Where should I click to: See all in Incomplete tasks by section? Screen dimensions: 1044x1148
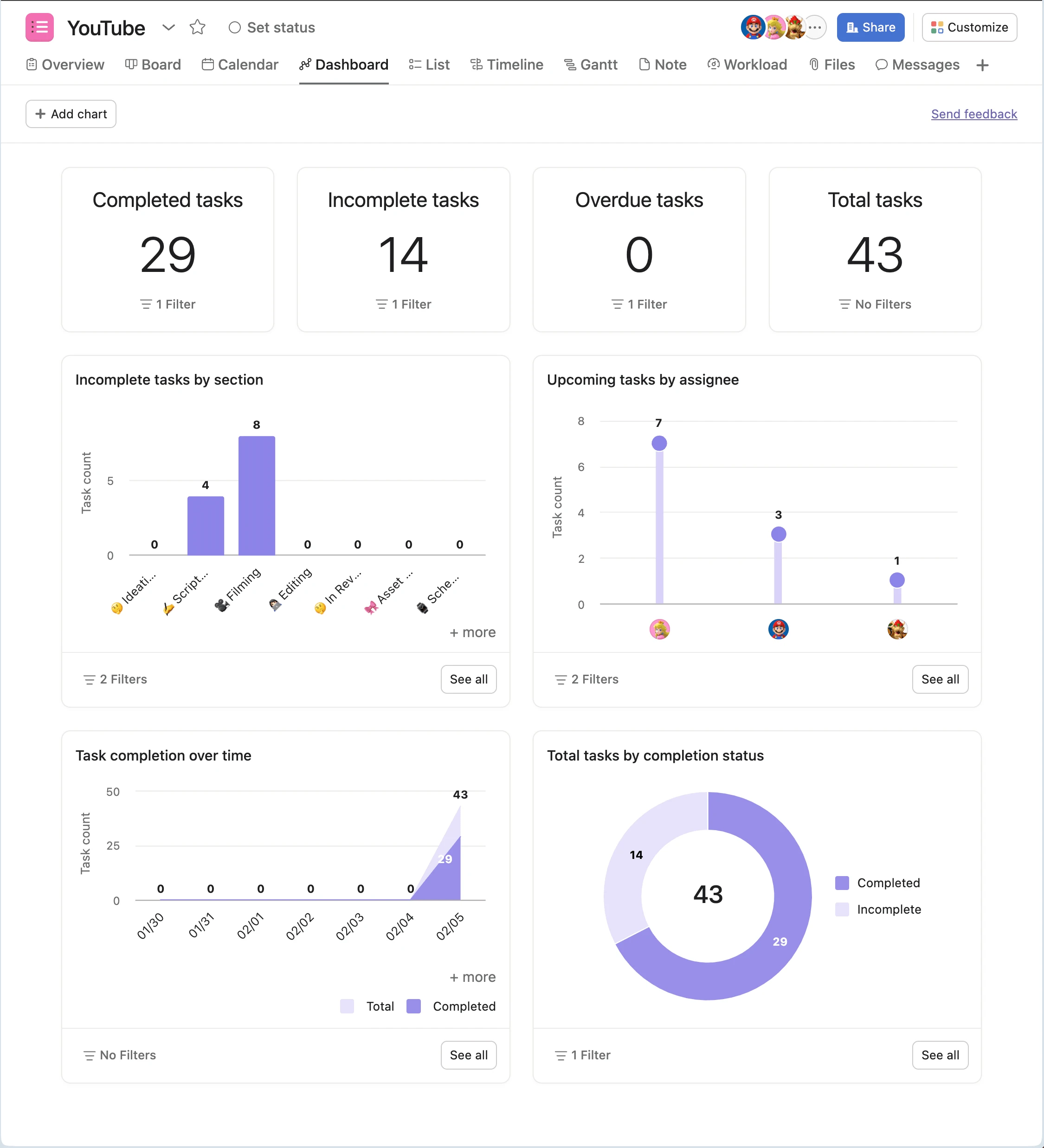[469, 679]
